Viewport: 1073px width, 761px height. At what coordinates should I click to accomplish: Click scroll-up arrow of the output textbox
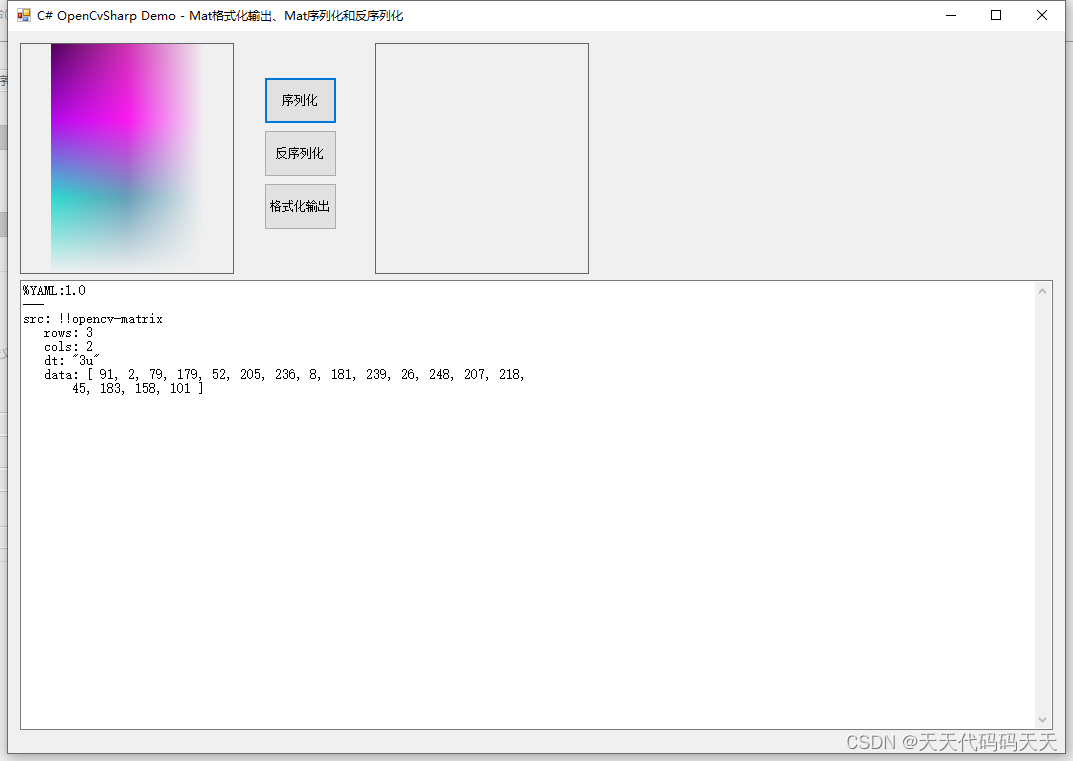[1042, 292]
